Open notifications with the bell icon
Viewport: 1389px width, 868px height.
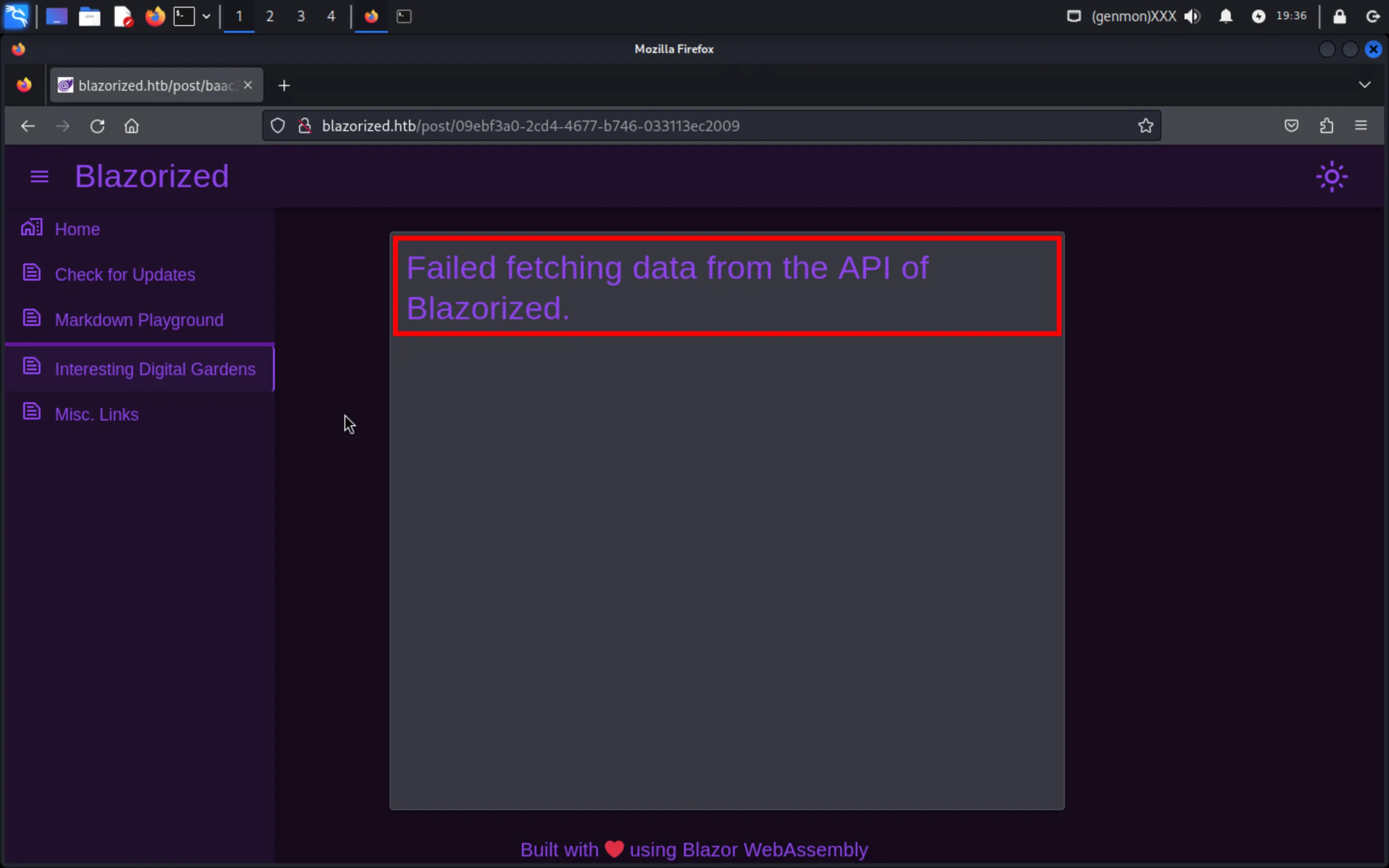point(1226,16)
